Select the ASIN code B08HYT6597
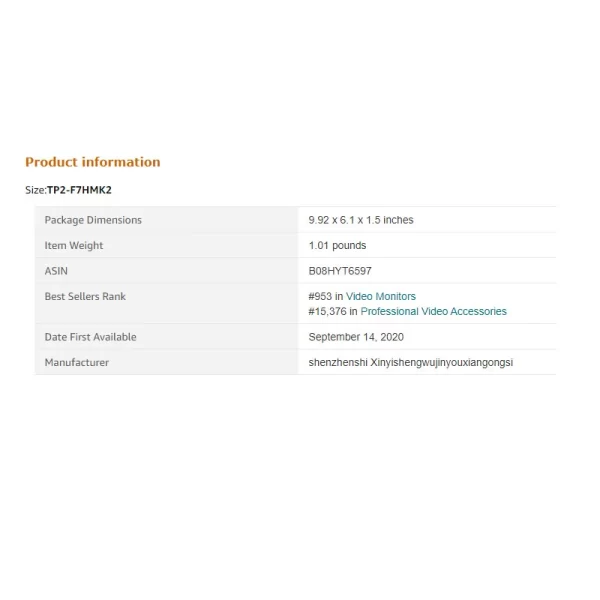This screenshot has height=600, width=600. [341, 271]
